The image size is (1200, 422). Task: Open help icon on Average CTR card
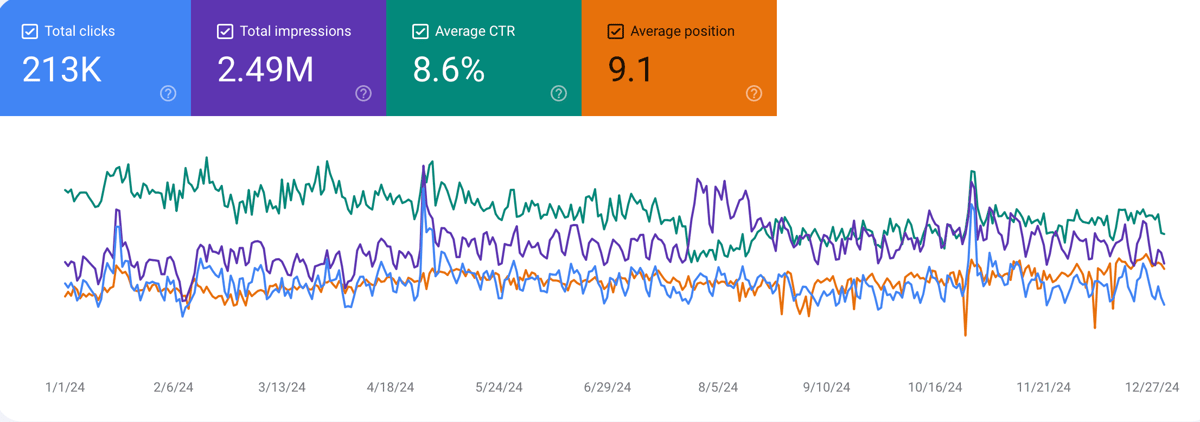[x=559, y=93]
